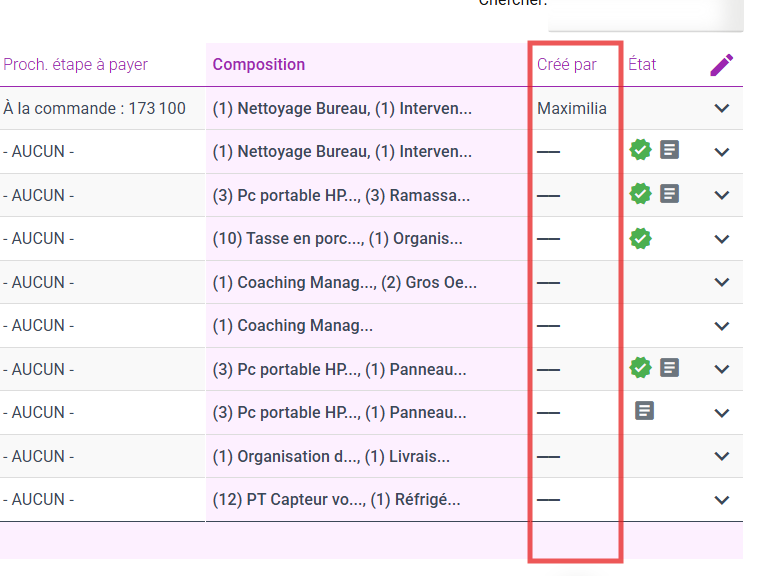Expand the Tasse en porc row details
Viewport: 762px width, 576px height.
tap(722, 239)
